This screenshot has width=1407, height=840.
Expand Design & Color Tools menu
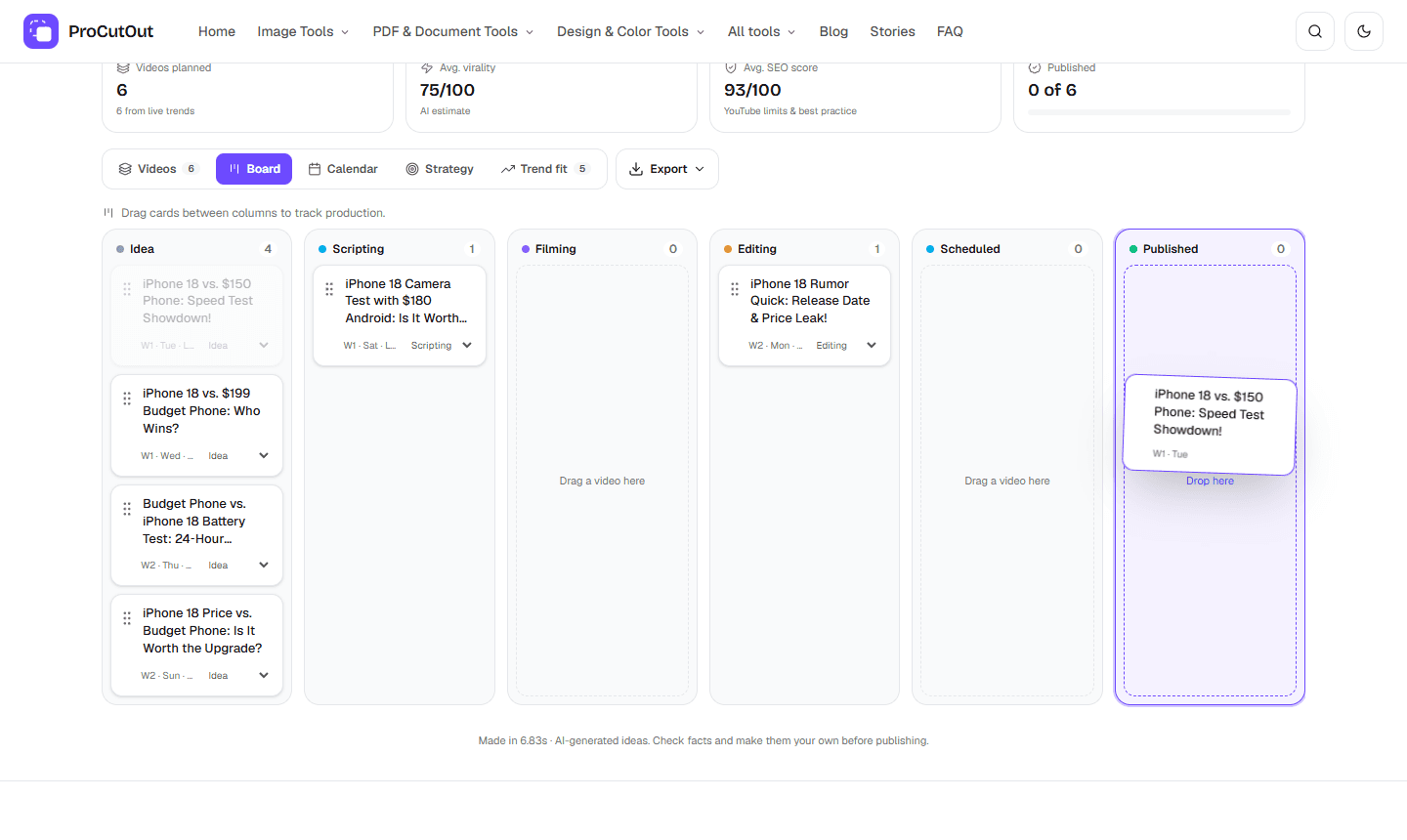[x=631, y=31]
